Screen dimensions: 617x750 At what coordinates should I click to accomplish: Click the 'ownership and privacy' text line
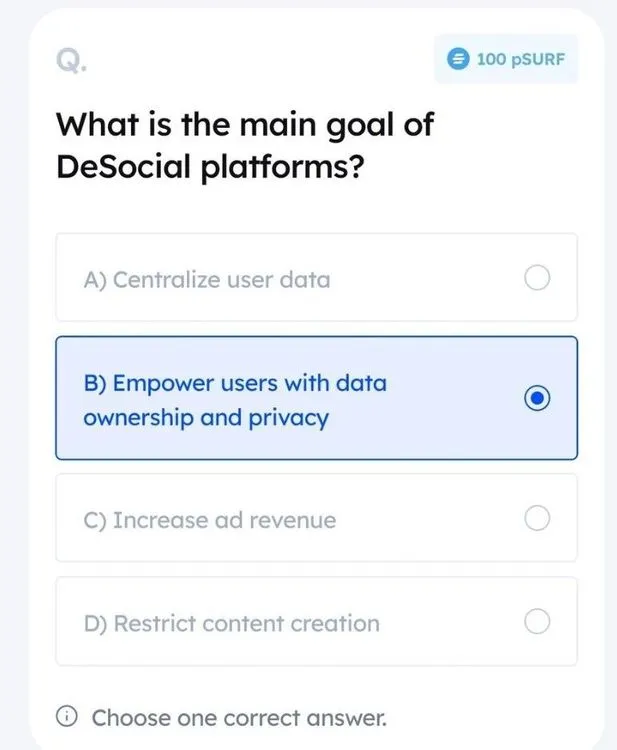[205, 418]
